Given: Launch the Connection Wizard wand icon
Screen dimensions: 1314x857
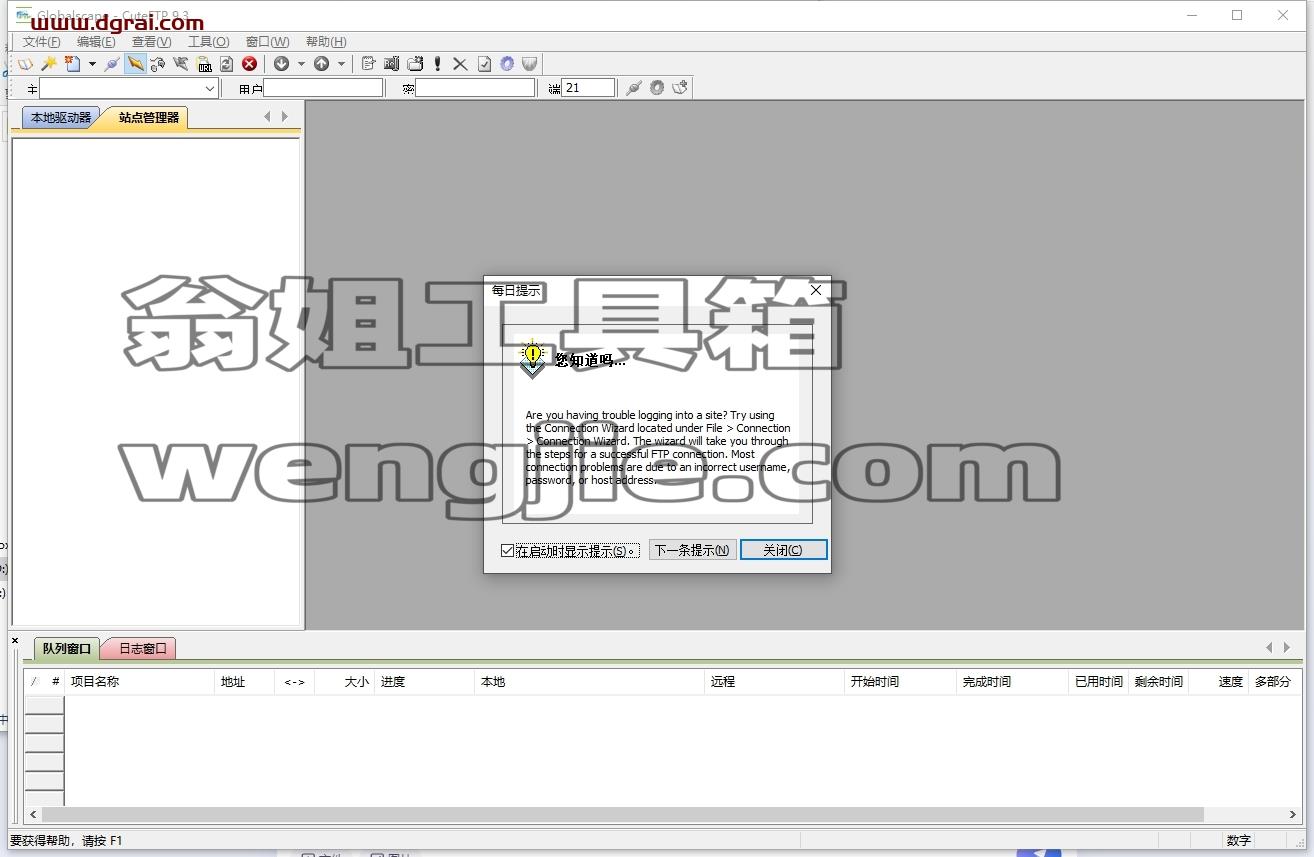Looking at the screenshot, I should click(x=49, y=64).
